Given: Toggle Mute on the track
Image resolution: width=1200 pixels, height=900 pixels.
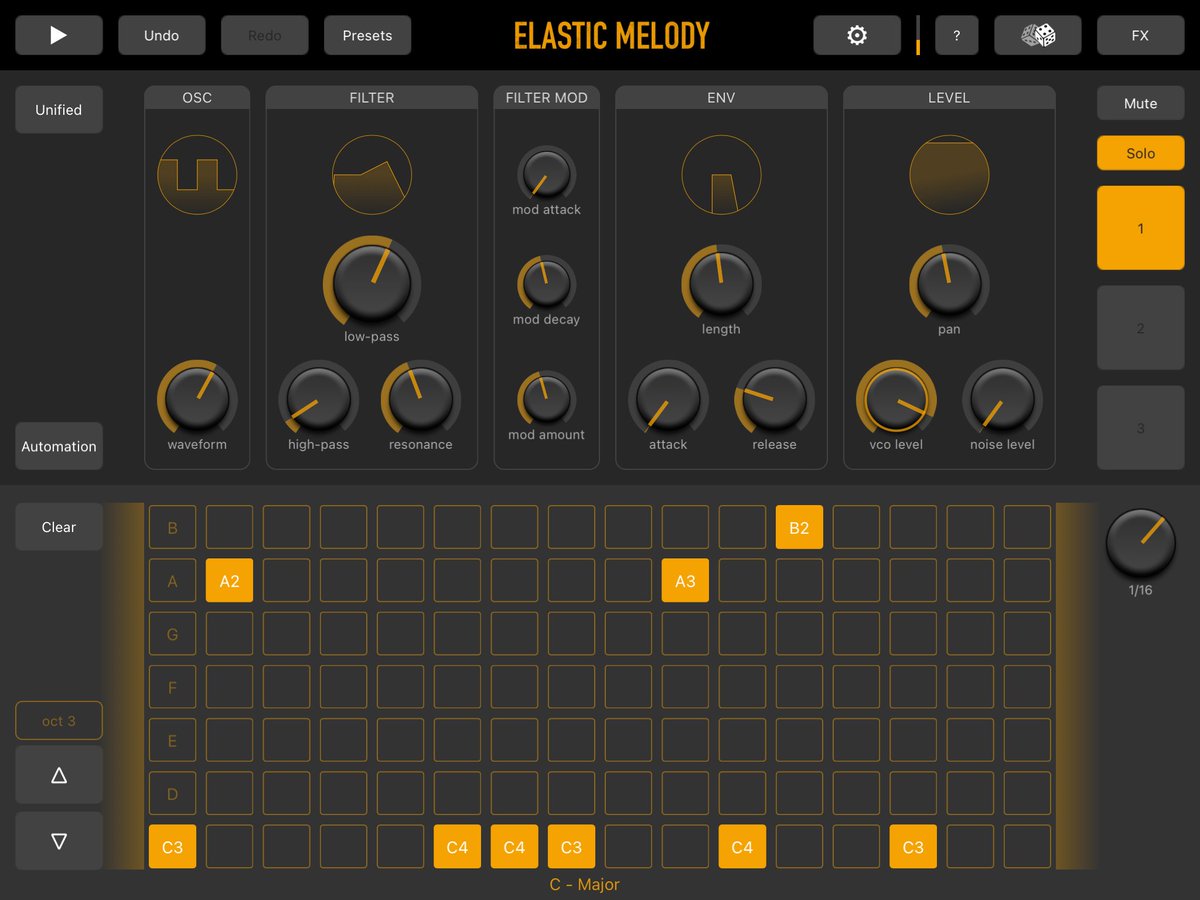Looking at the screenshot, I should (1140, 103).
